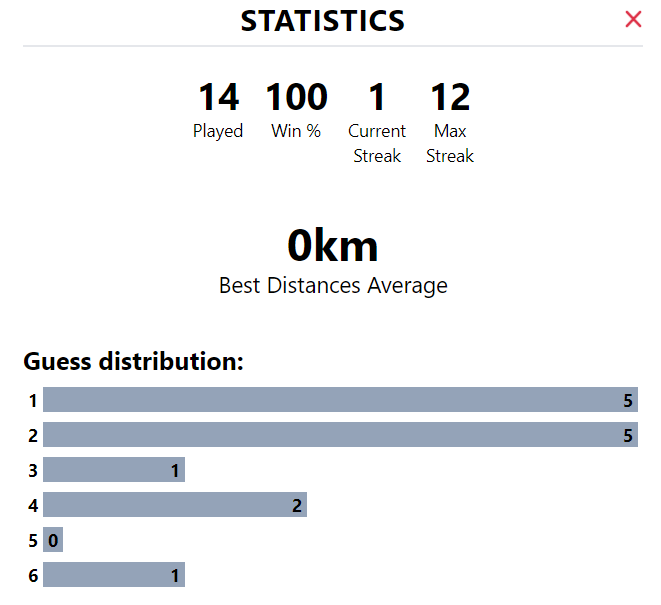Click the distribution bar for guess 4
661x605 pixels.
point(175,505)
